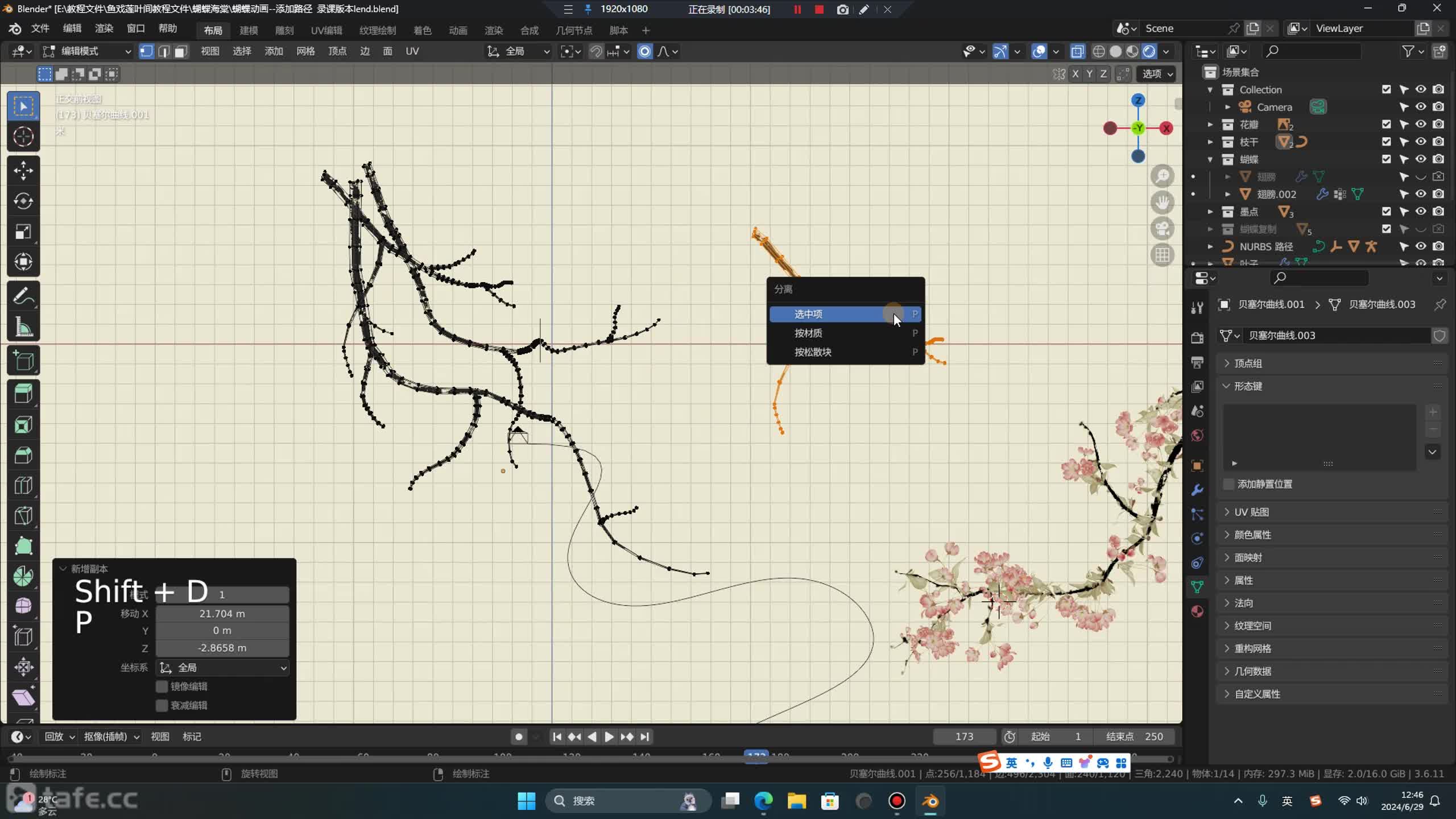
Task: Click the 移动 X 21.704 m field
Action: pyautogui.click(x=222, y=614)
